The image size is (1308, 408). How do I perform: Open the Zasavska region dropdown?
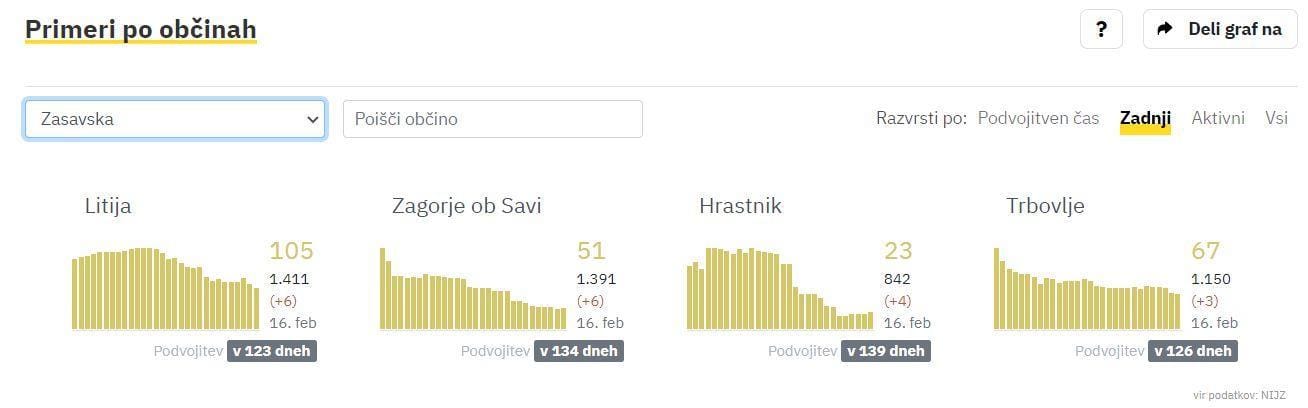175,118
